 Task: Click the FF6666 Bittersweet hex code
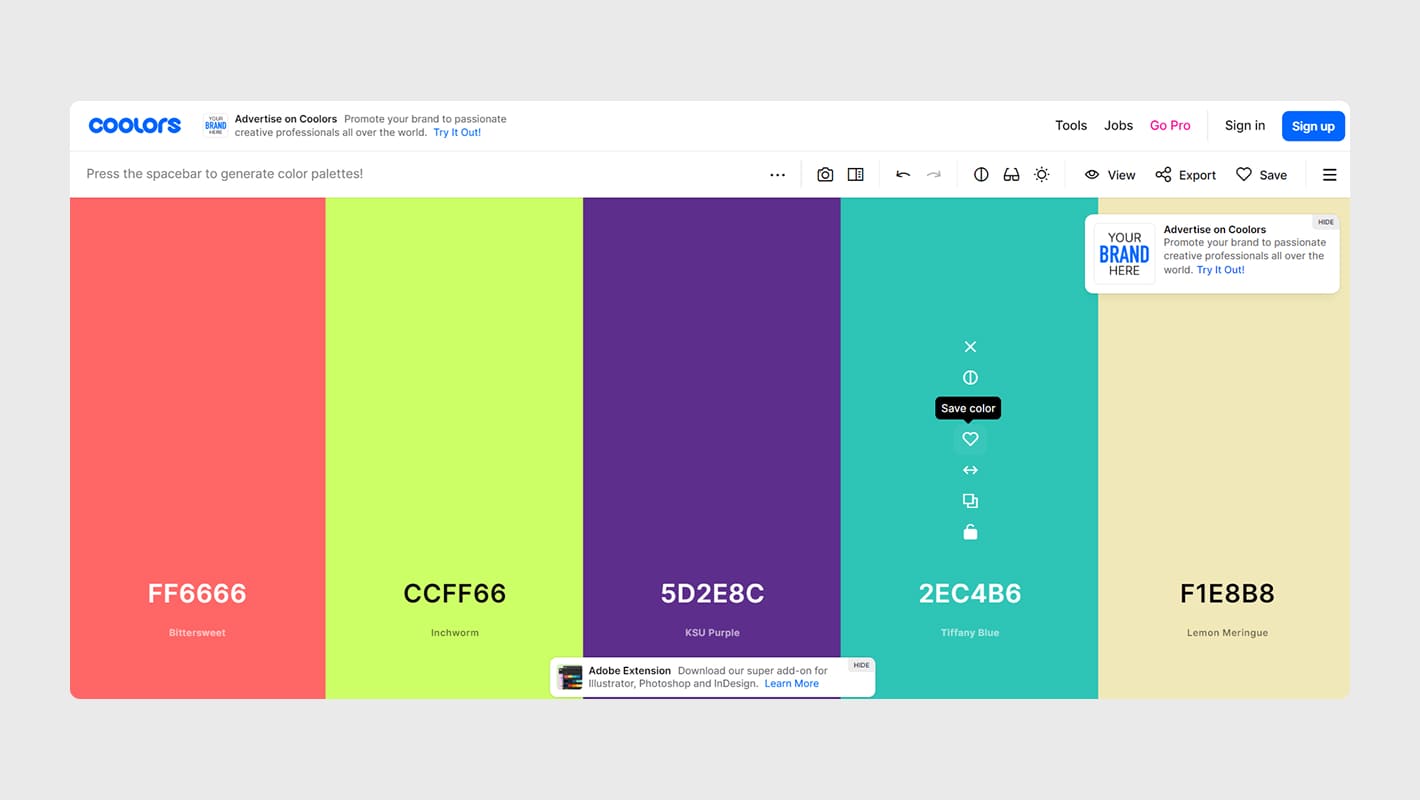(x=197, y=593)
